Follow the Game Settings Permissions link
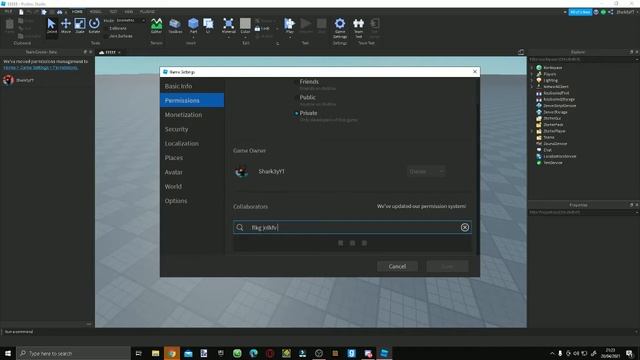The width and height of the screenshot is (640, 360). click(41, 68)
